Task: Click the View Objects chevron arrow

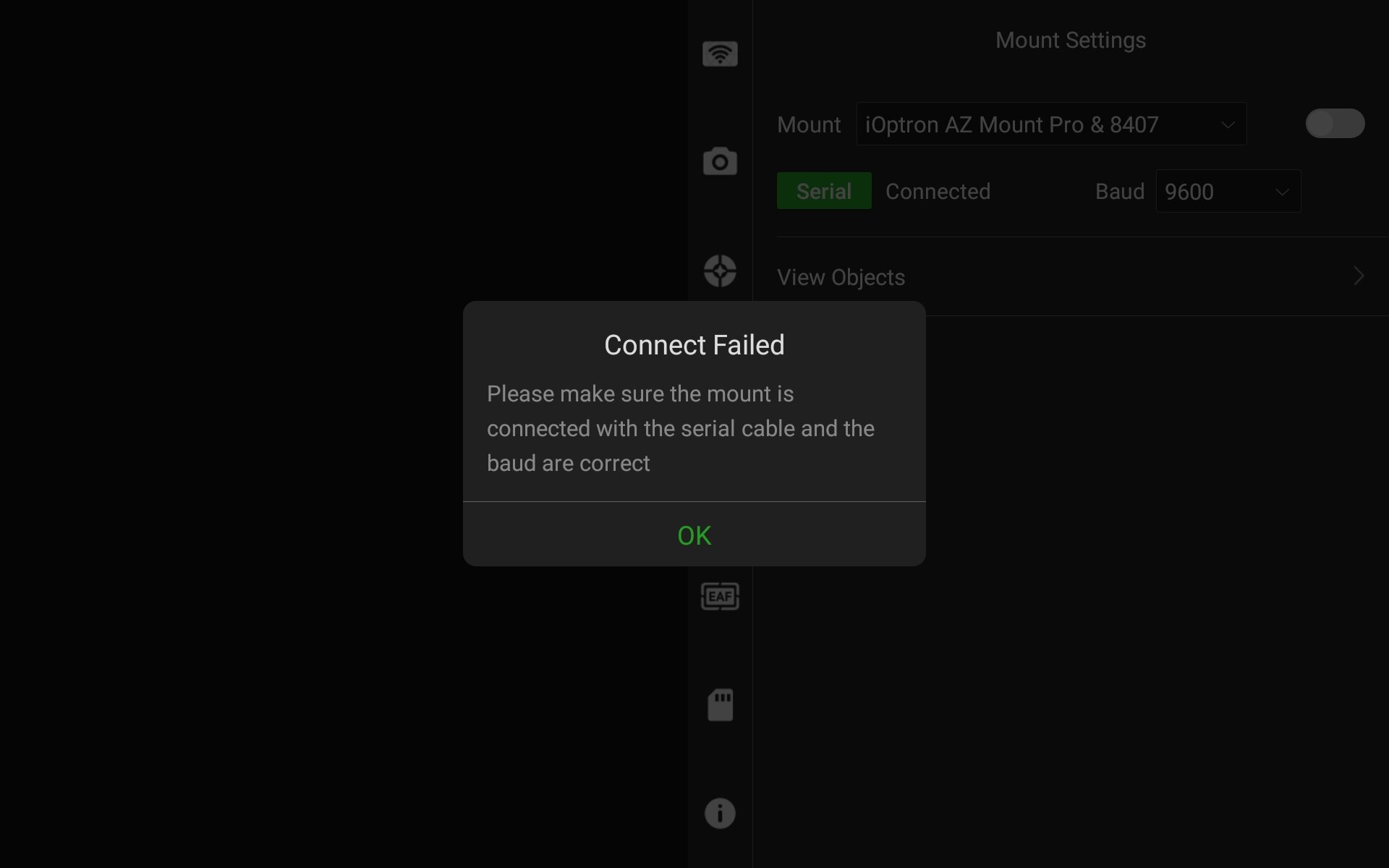Action: [x=1358, y=276]
